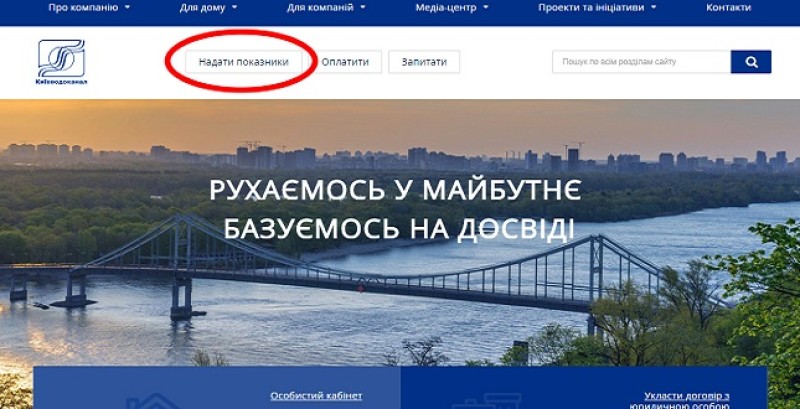800x409 pixels.
Task: Expand the Про компанію dropdown arrow
Action: pos(127,8)
